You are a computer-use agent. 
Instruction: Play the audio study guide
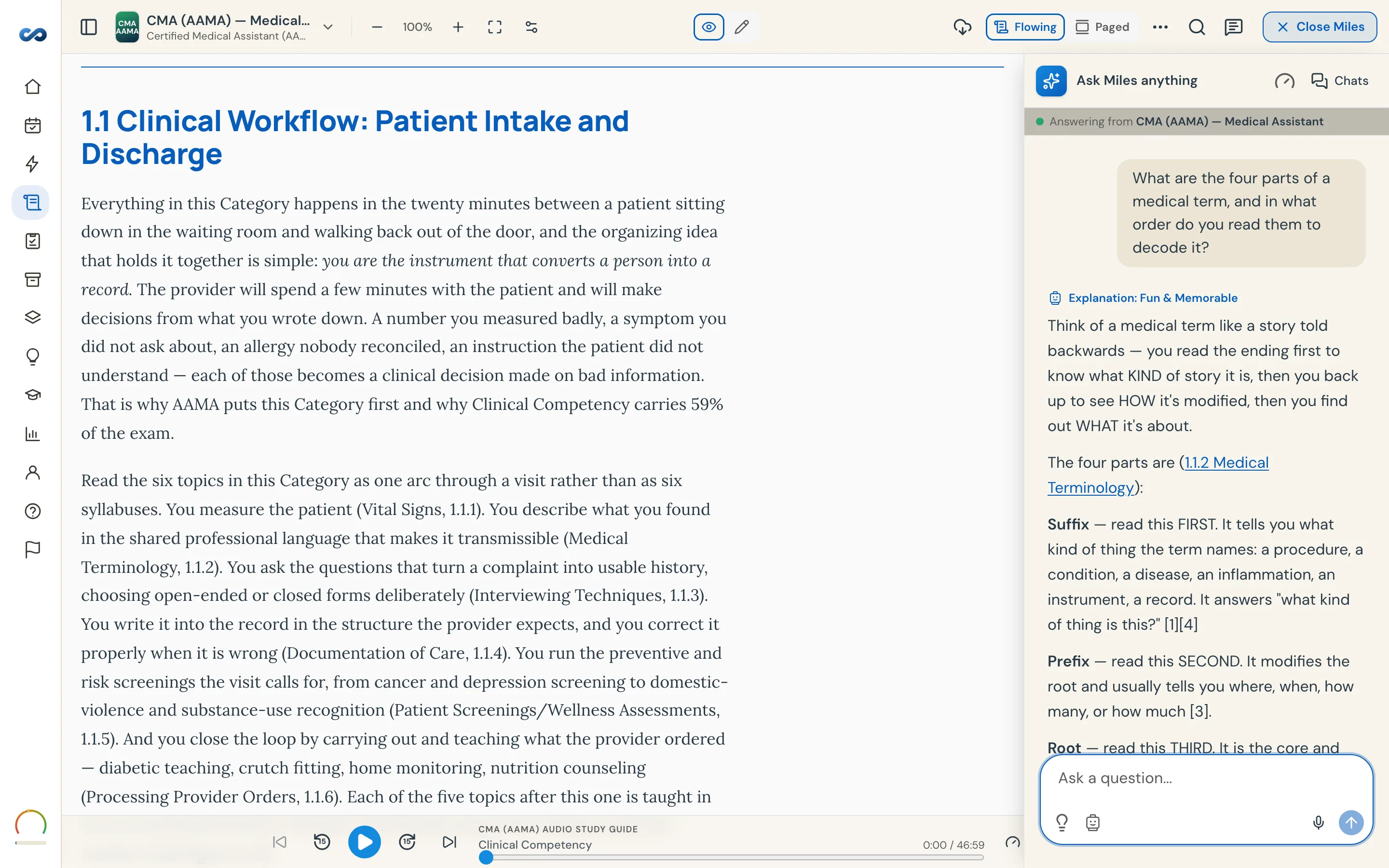pos(365,842)
